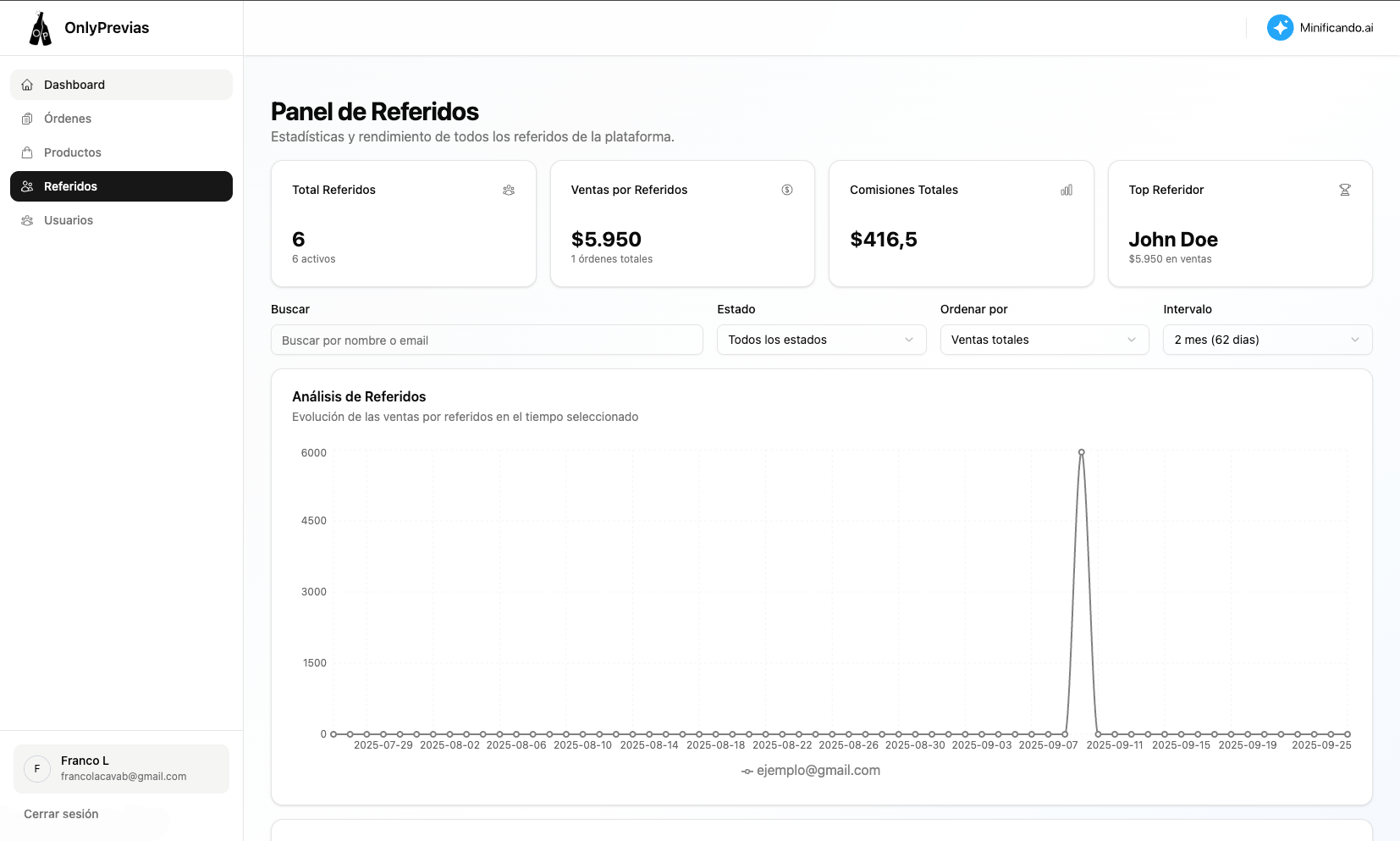This screenshot has width=1400, height=841.
Task: Click Cerrar sesión to log out
Action: pyautogui.click(x=61, y=814)
